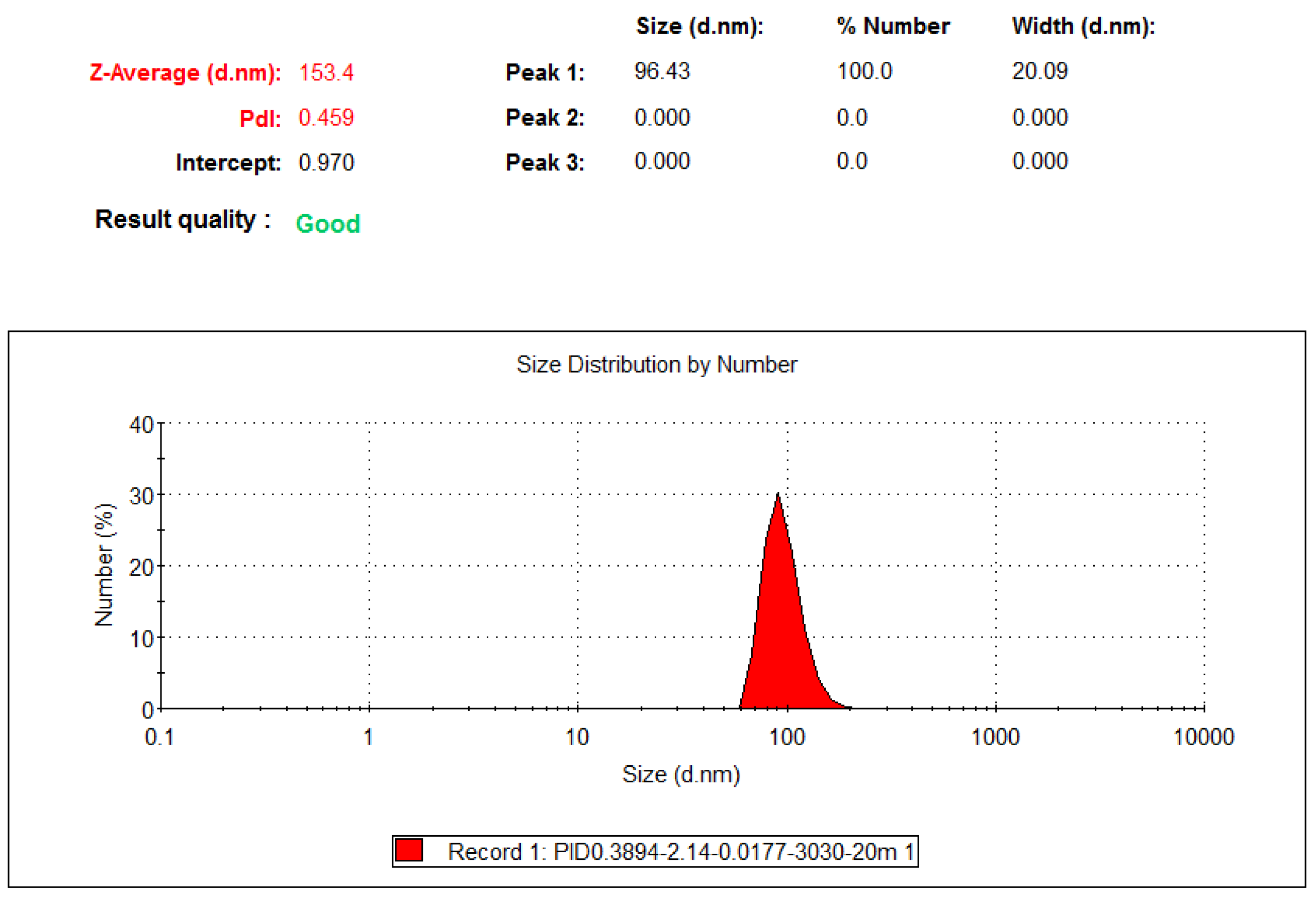1316x897 pixels.
Task: Click the Width (d.nm) column header
Action: point(1083,26)
